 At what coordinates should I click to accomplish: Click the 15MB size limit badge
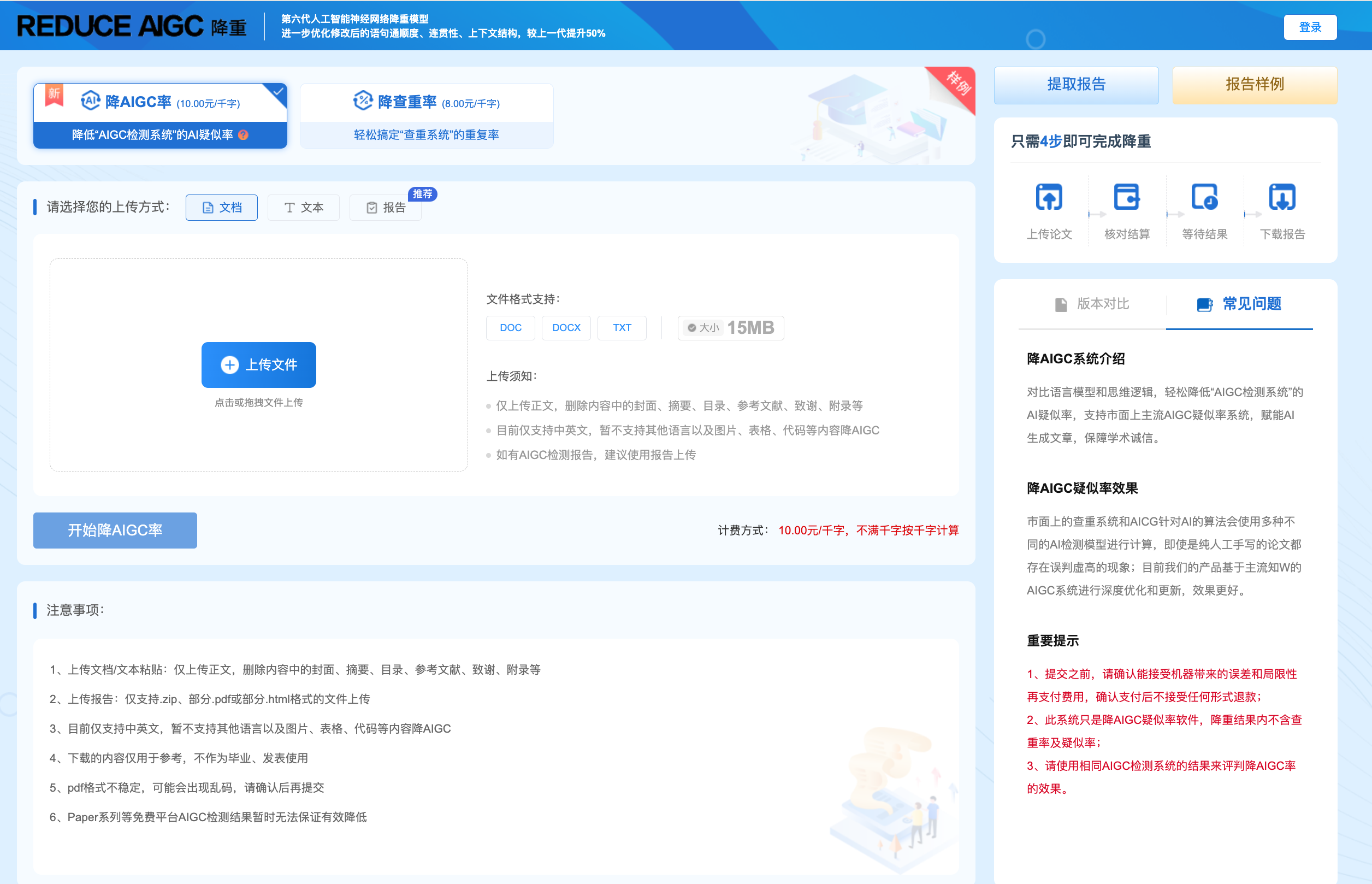(730, 328)
